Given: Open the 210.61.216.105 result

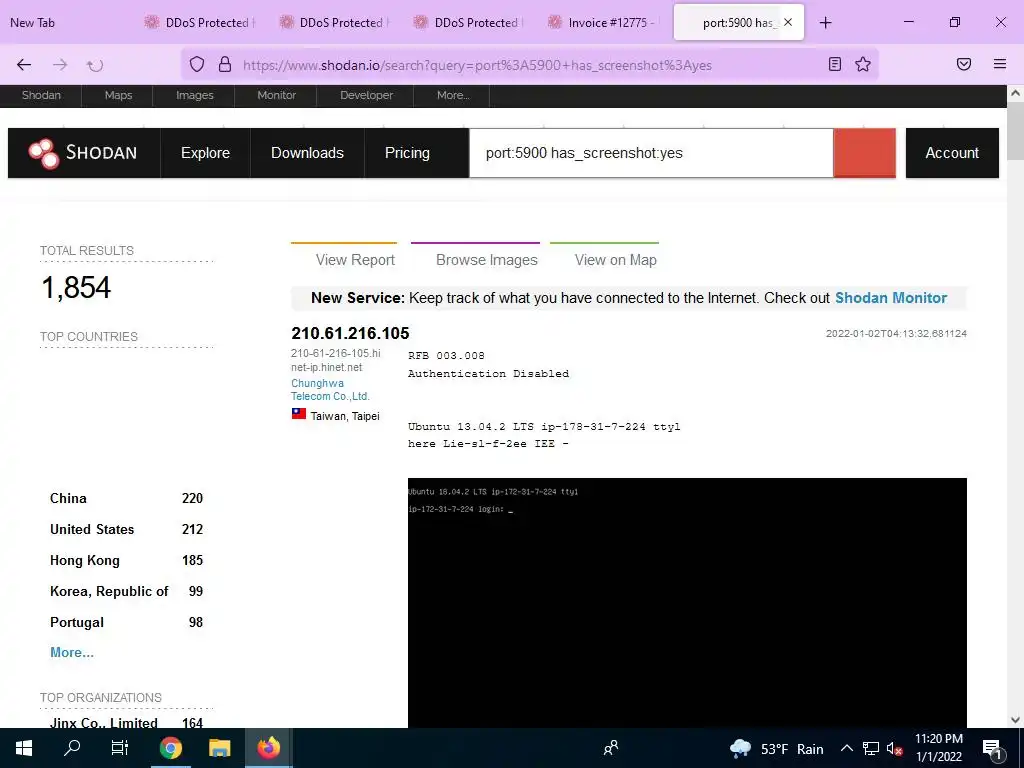Looking at the screenshot, I should click(x=350, y=333).
